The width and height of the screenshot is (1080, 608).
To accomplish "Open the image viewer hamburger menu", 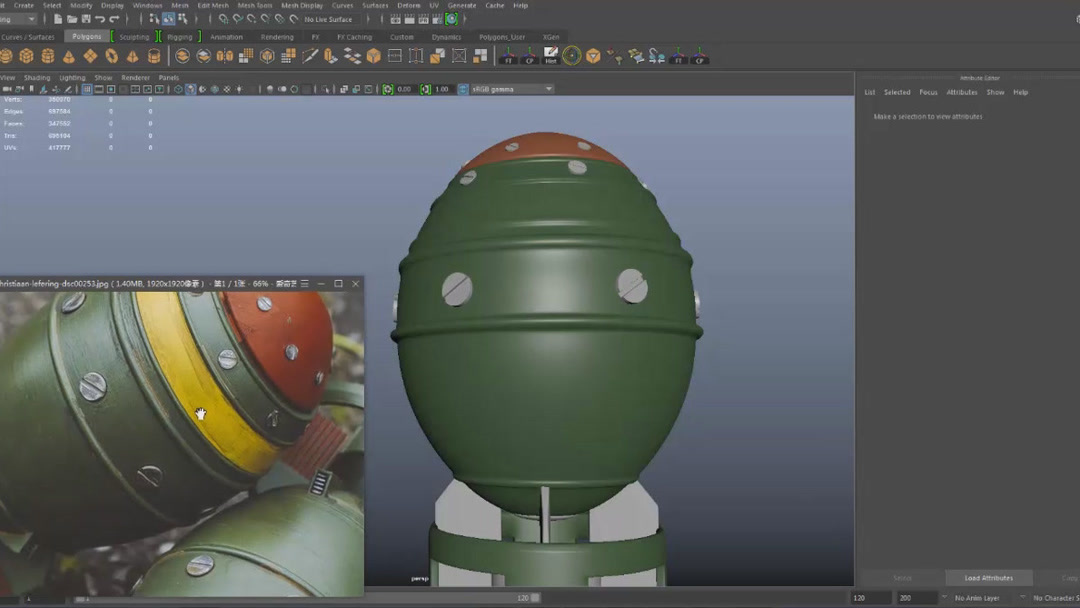I will pos(305,284).
